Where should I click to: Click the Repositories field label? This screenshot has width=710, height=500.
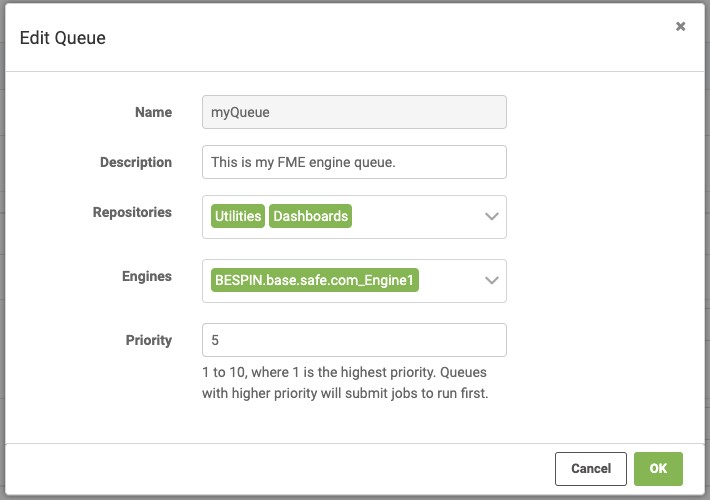(x=132, y=212)
